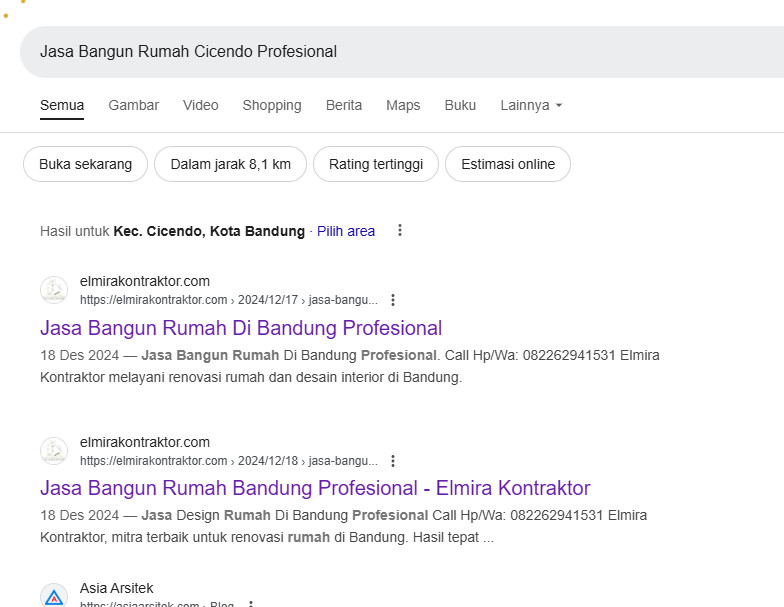The image size is (784, 607).
Task: Click the Asia Arsitek site name
Action: (x=116, y=588)
